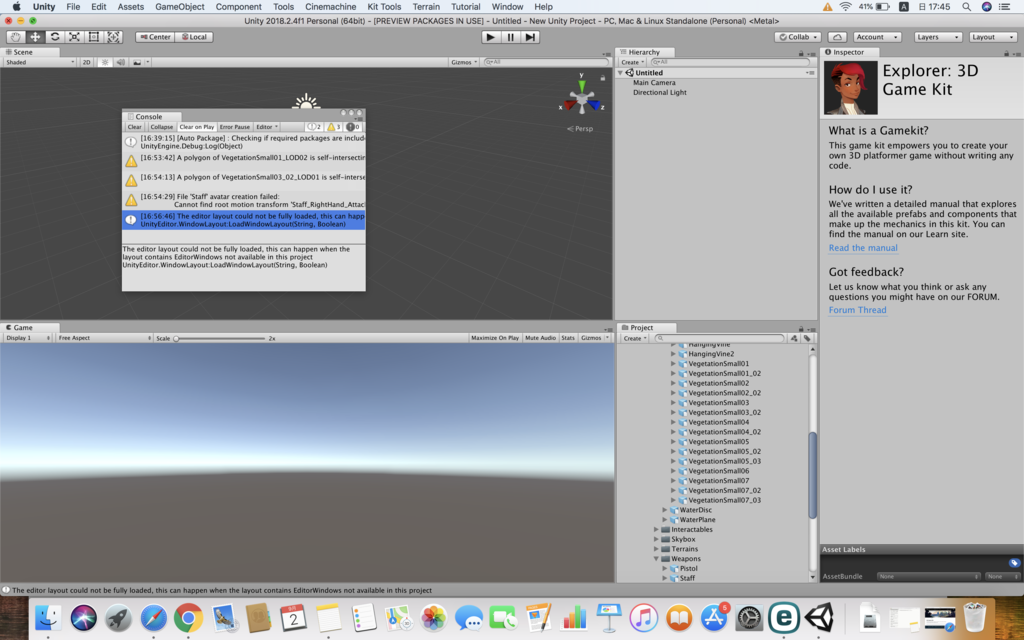
Task: Open the Collab dropdown
Action: (x=797, y=37)
